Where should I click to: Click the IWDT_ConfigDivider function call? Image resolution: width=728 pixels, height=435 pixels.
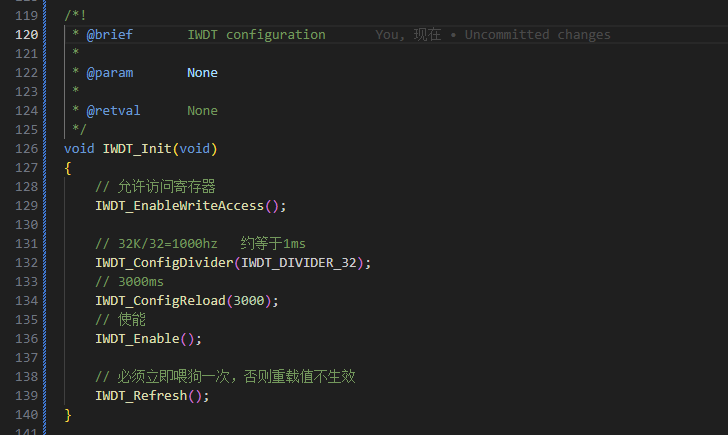pyautogui.click(x=164, y=262)
